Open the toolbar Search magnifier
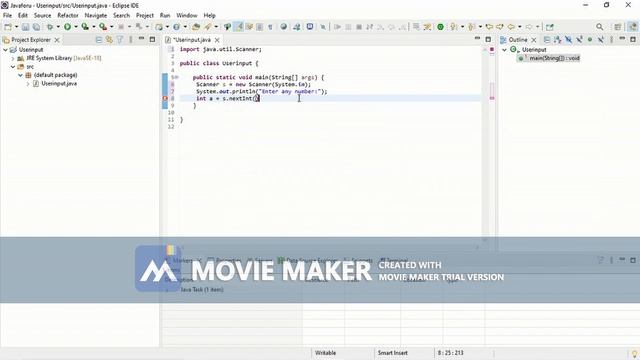 pos(600,27)
